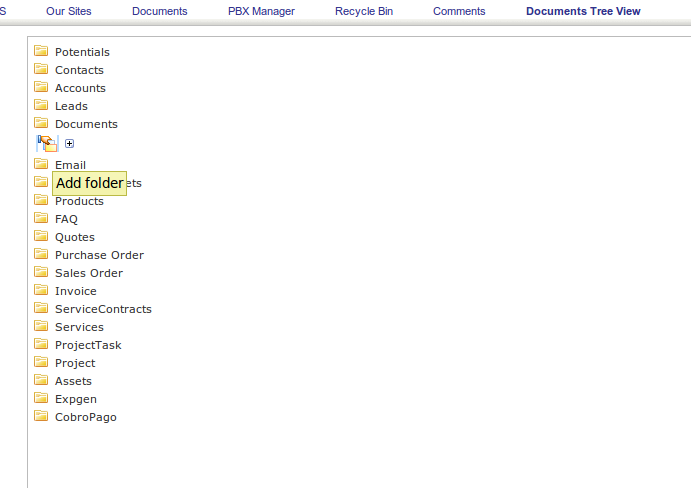Open the Documents tree item
This screenshot has height=488, width=691.
click(x=86, y=124)
